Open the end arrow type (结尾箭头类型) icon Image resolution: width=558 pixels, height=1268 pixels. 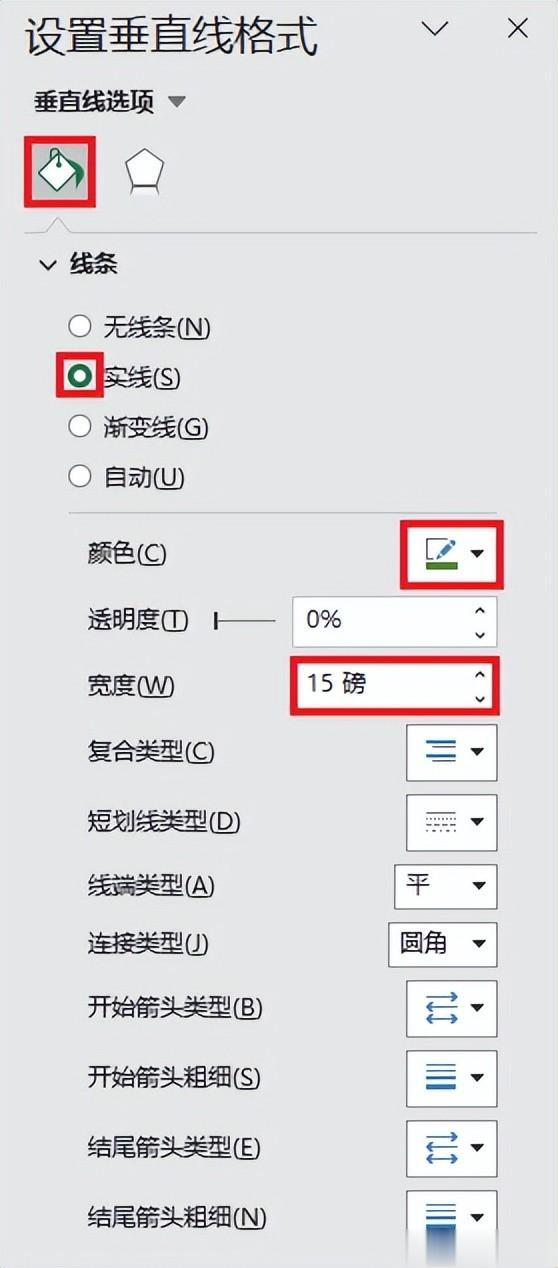452,1147
